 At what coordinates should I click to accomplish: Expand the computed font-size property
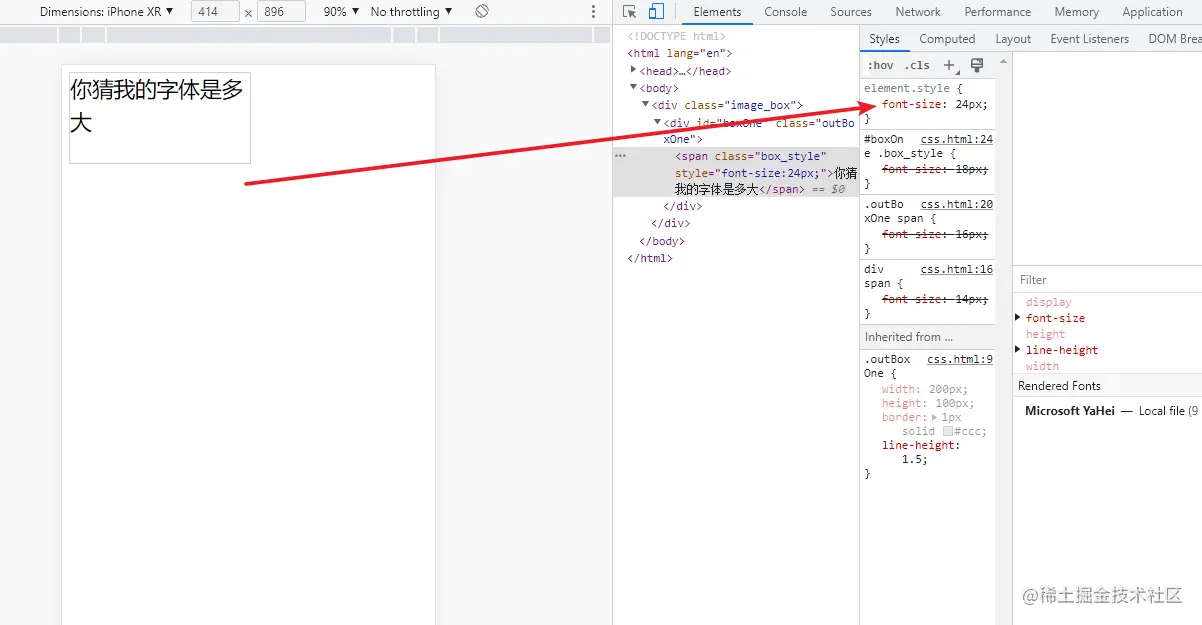(1019, 318)
